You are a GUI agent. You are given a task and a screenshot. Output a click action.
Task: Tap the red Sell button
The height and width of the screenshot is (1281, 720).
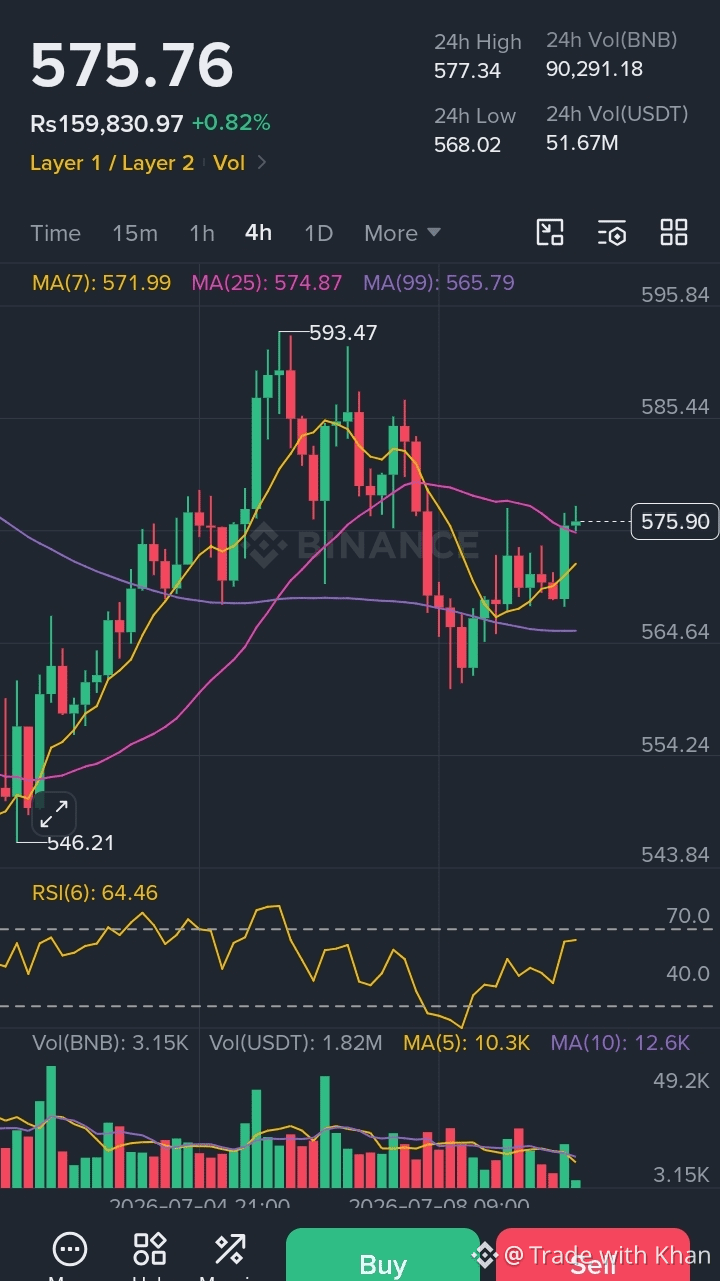point(593,1255)
